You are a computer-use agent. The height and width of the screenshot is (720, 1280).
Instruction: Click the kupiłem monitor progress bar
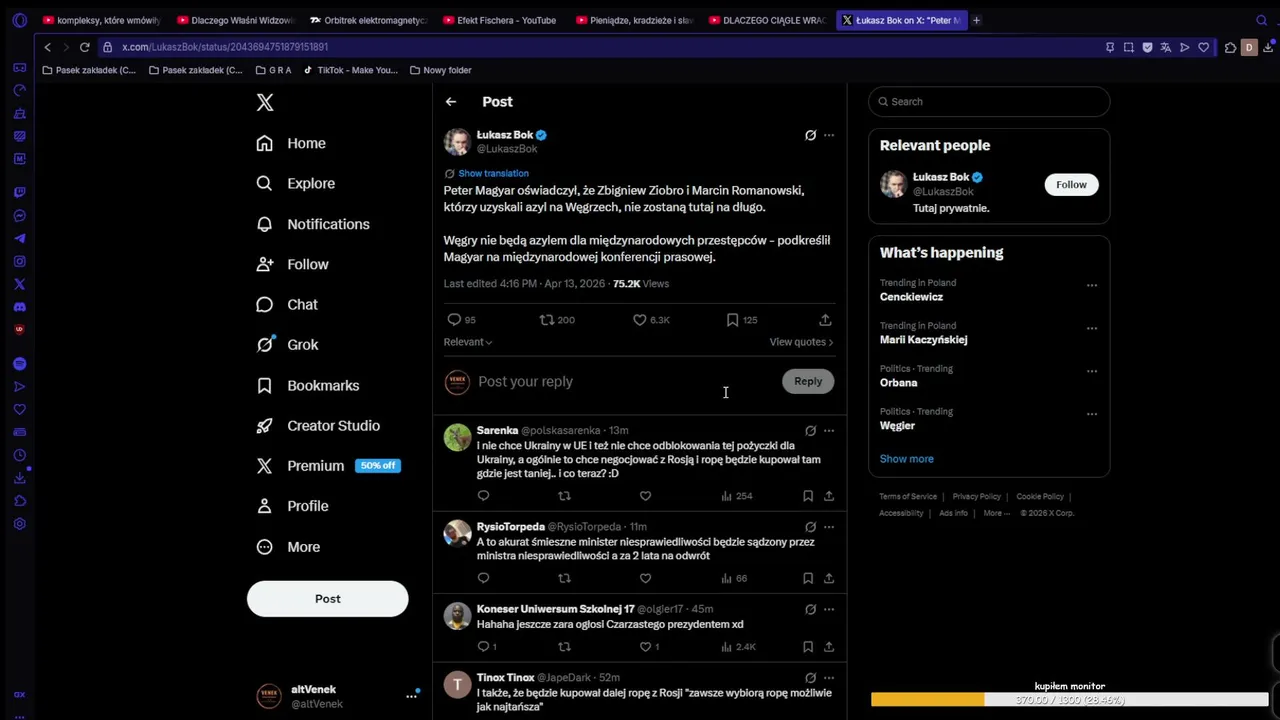coord(1069,700)
